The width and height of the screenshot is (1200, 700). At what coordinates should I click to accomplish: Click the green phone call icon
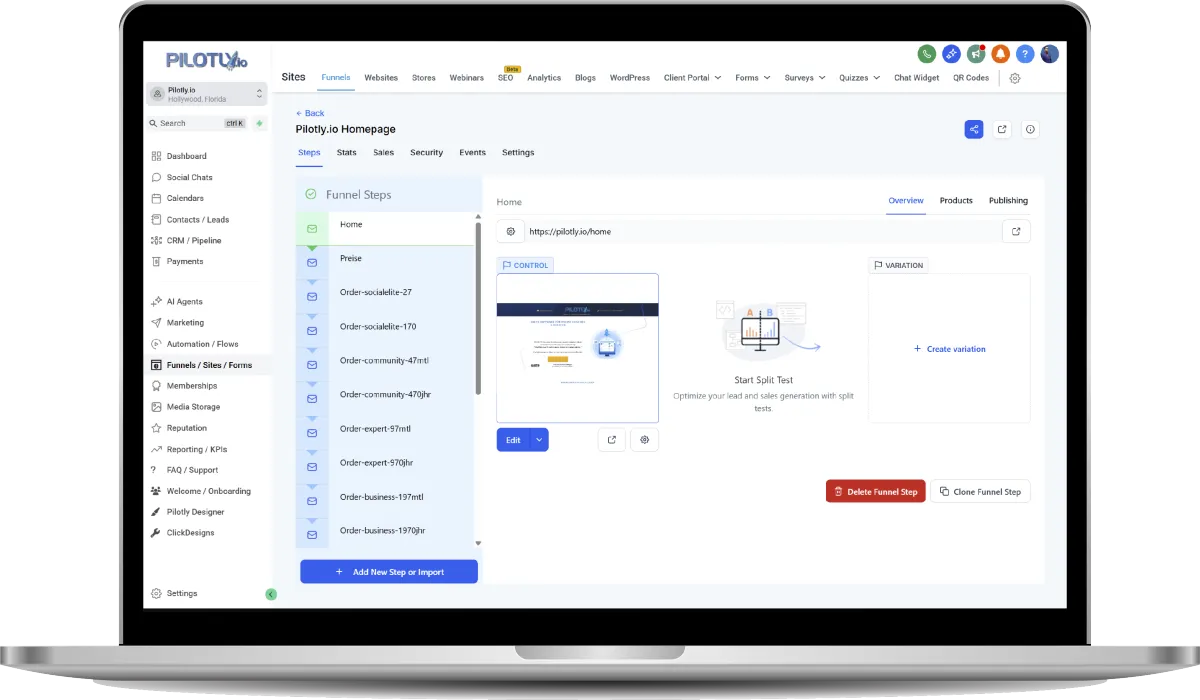(927, 54)
